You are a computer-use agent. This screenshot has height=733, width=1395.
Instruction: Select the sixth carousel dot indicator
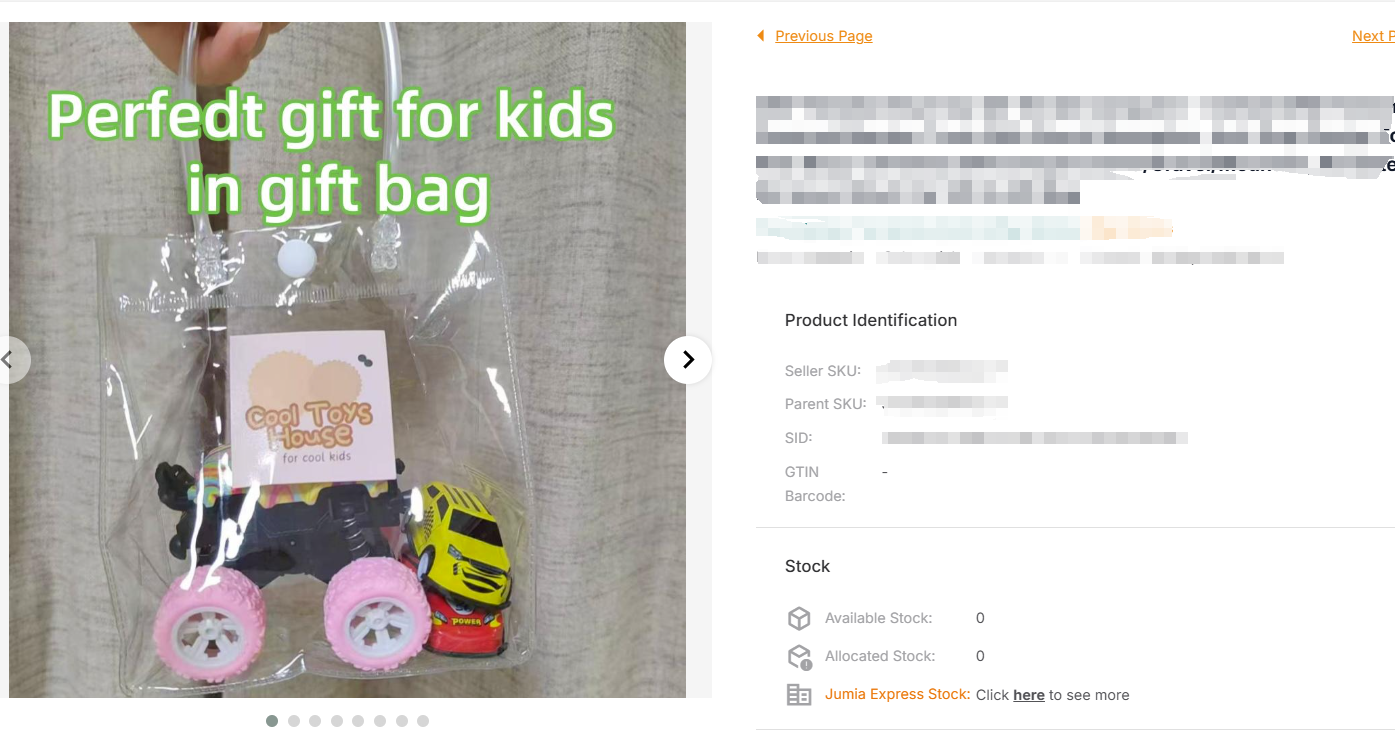pos(380,721)
